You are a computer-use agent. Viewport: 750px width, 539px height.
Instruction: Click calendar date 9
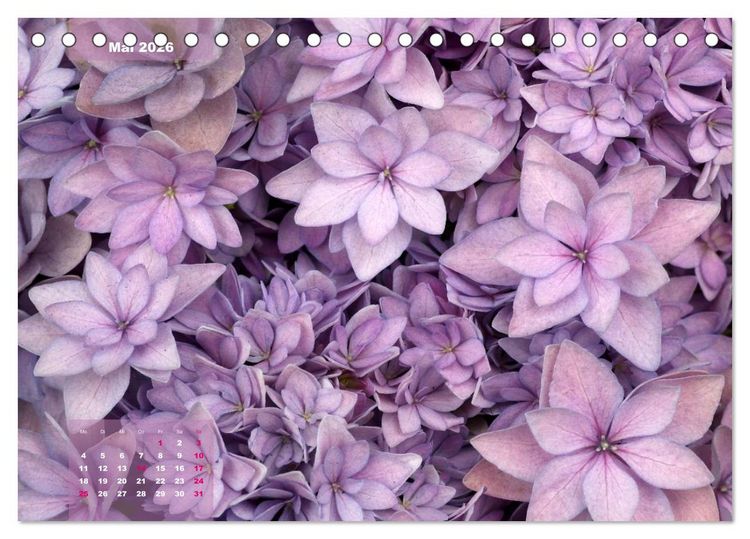point(179,456)
